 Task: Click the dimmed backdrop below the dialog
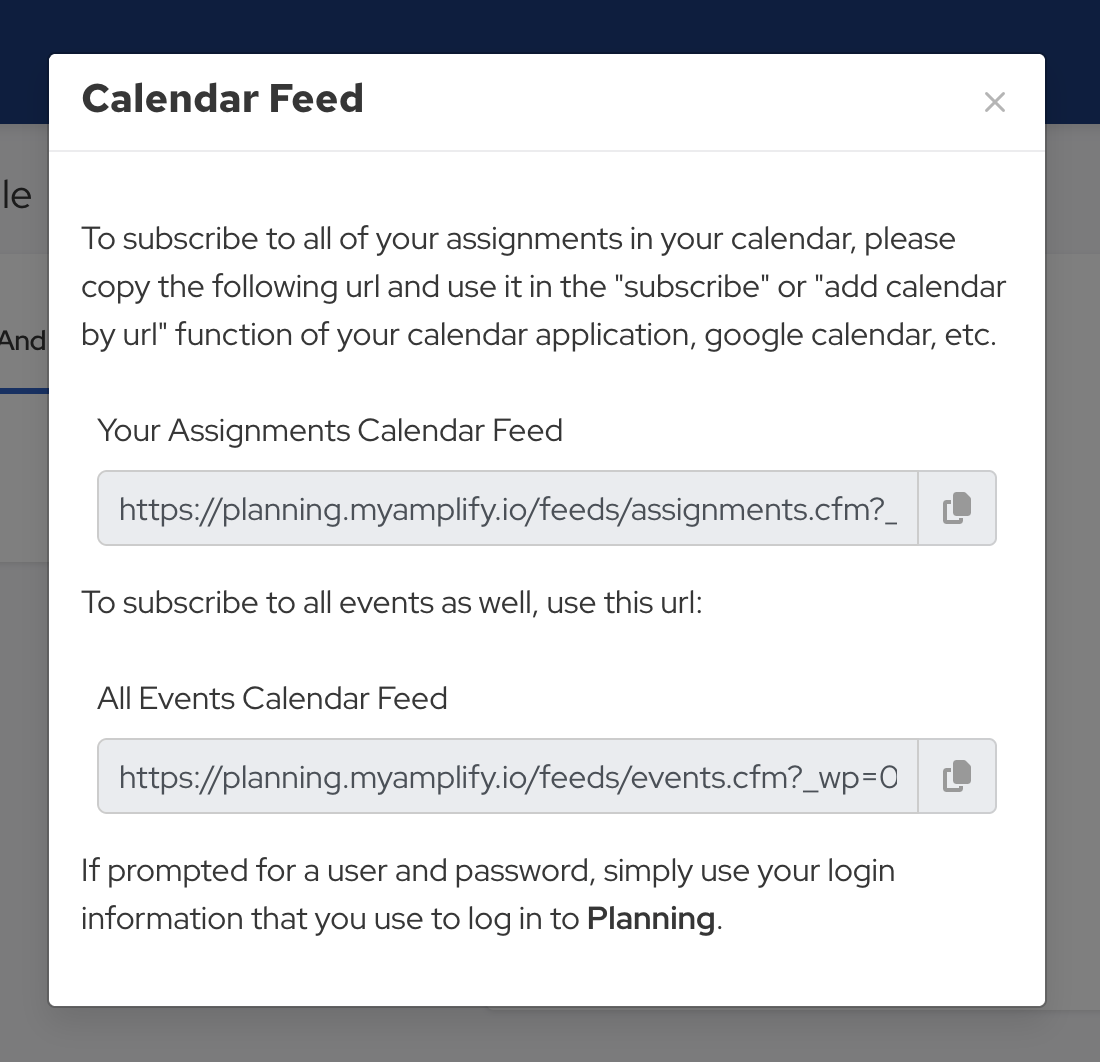pos(550,1036)
